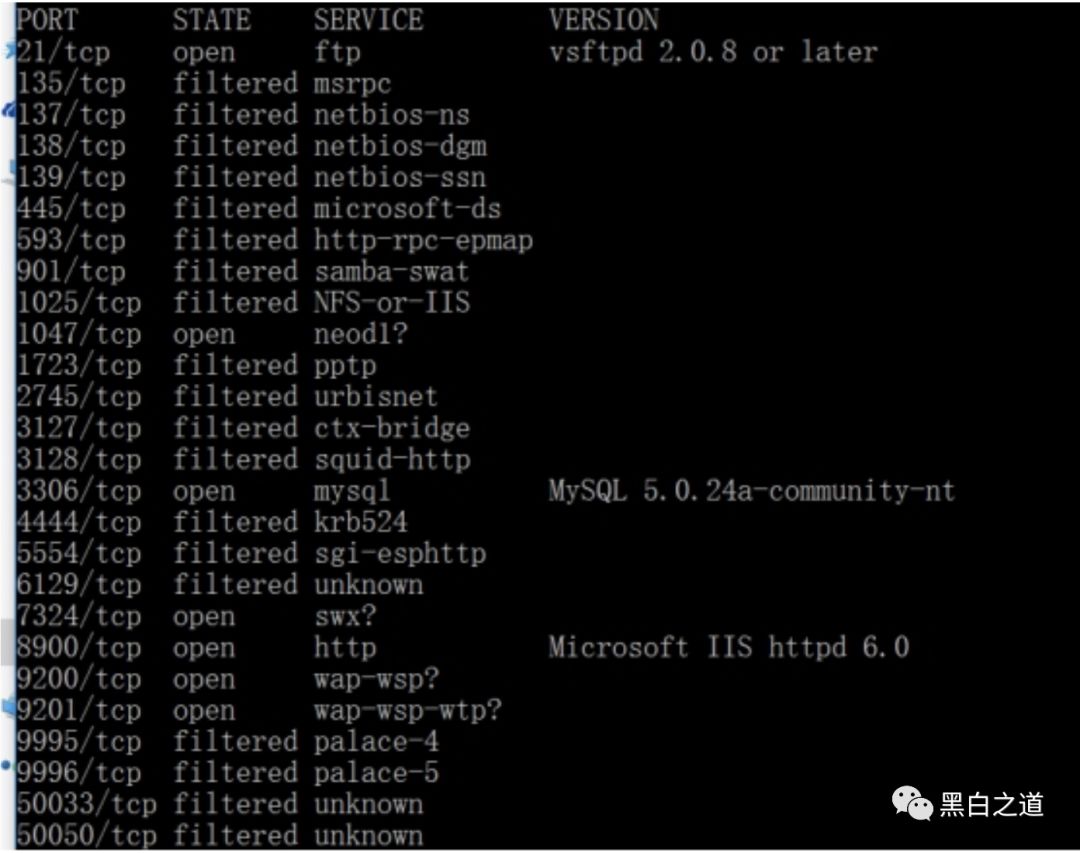Click the Microsoft IIS httpd 6.0 text
This screenshot has width=1080, height=853.
pos(728,647)
